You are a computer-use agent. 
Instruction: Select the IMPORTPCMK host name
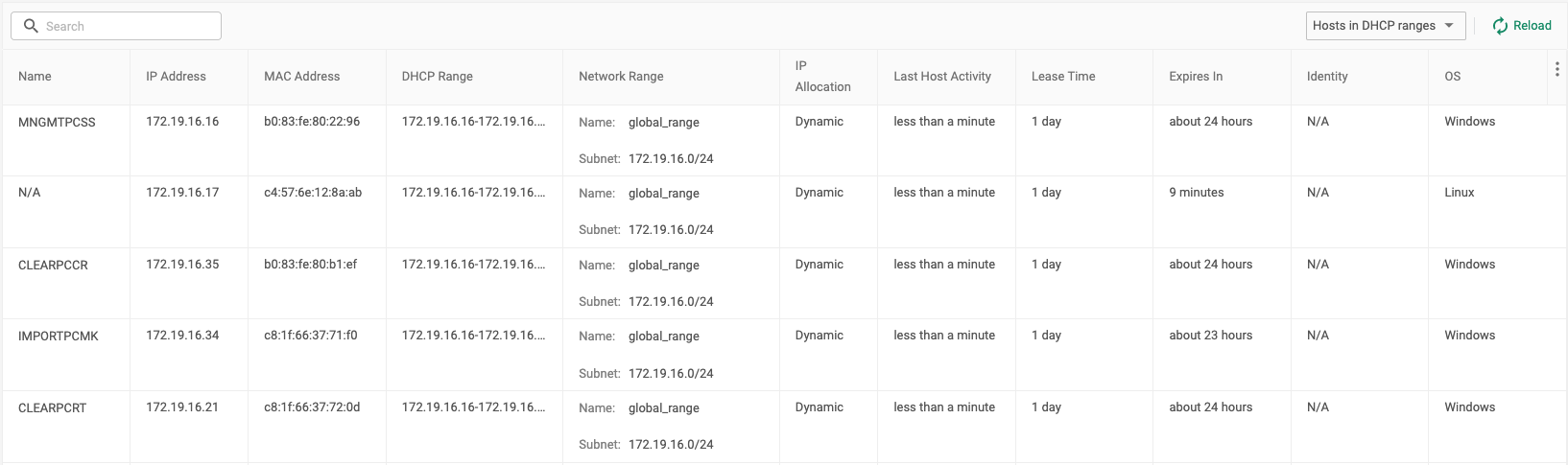(x=59, y=337)
